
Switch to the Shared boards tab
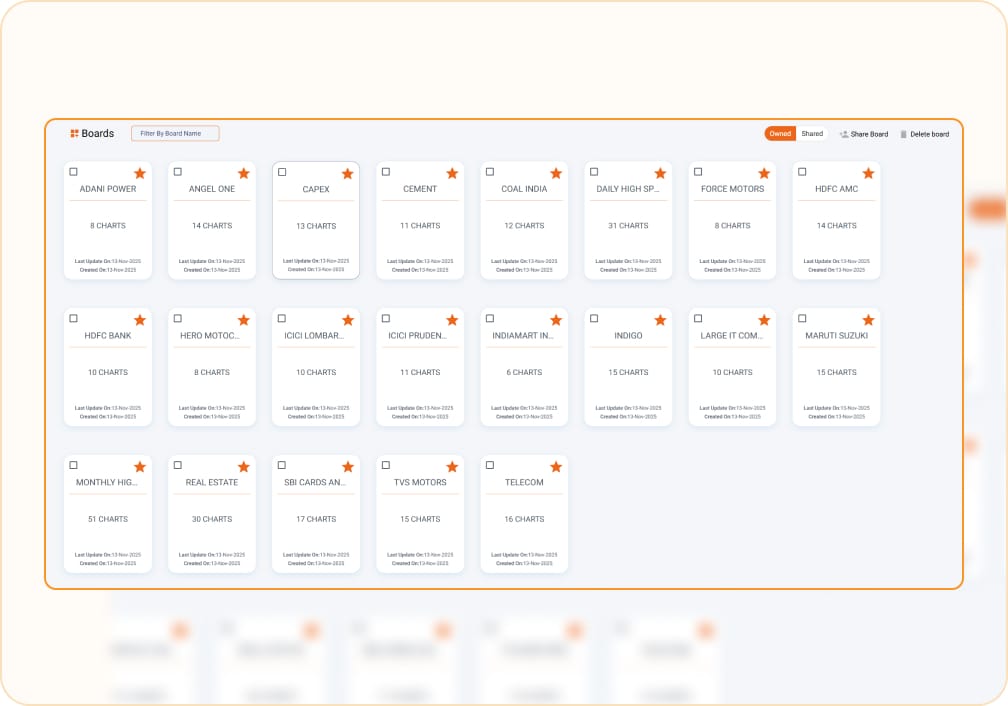tap(812, 134)
